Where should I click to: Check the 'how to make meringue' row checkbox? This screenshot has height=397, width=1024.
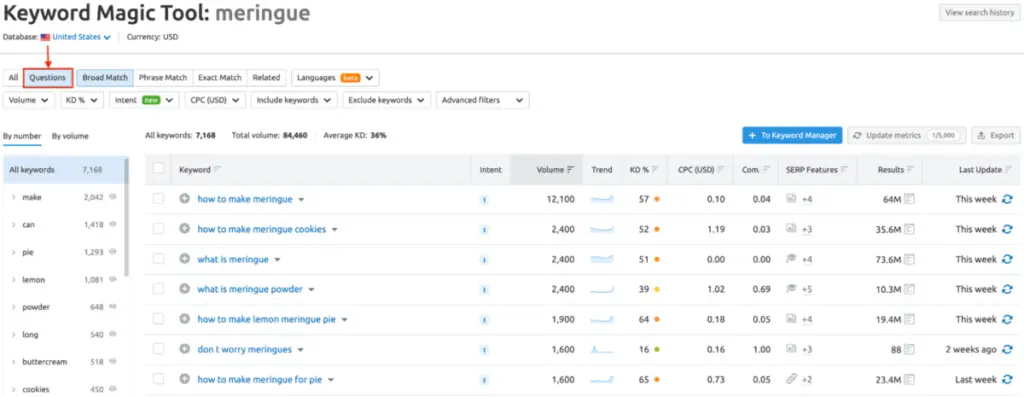158,198
